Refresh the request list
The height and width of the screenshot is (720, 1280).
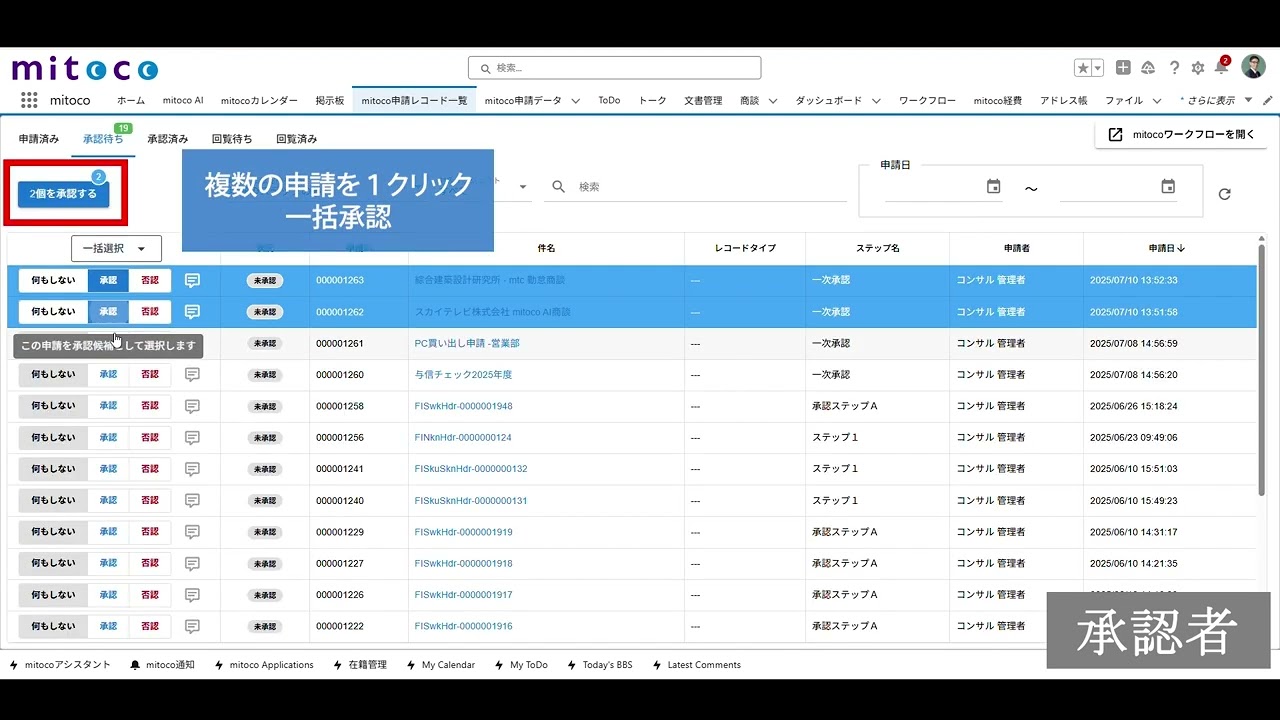tap(1224, 194)
